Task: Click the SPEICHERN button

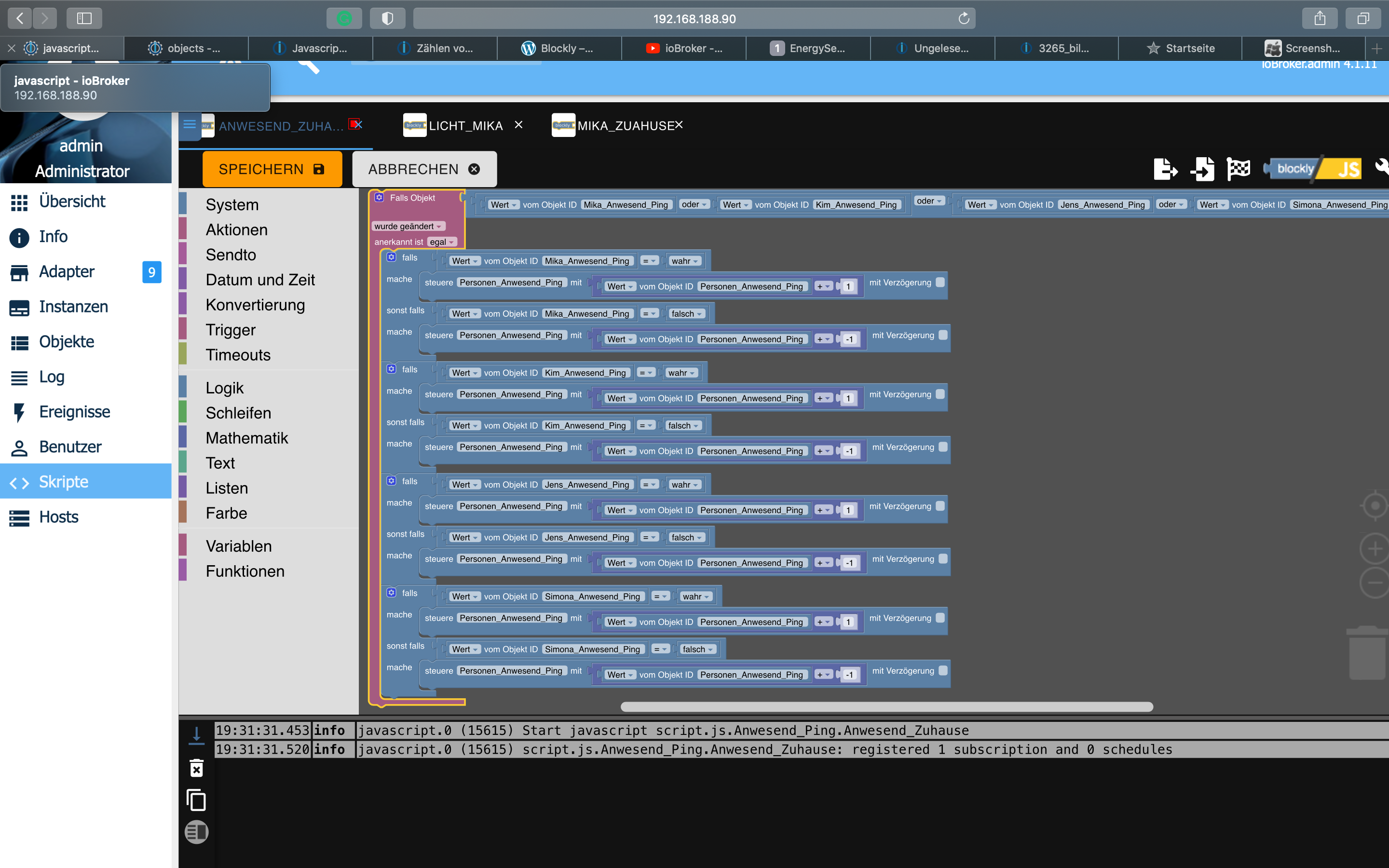Action: coord(272,169)
